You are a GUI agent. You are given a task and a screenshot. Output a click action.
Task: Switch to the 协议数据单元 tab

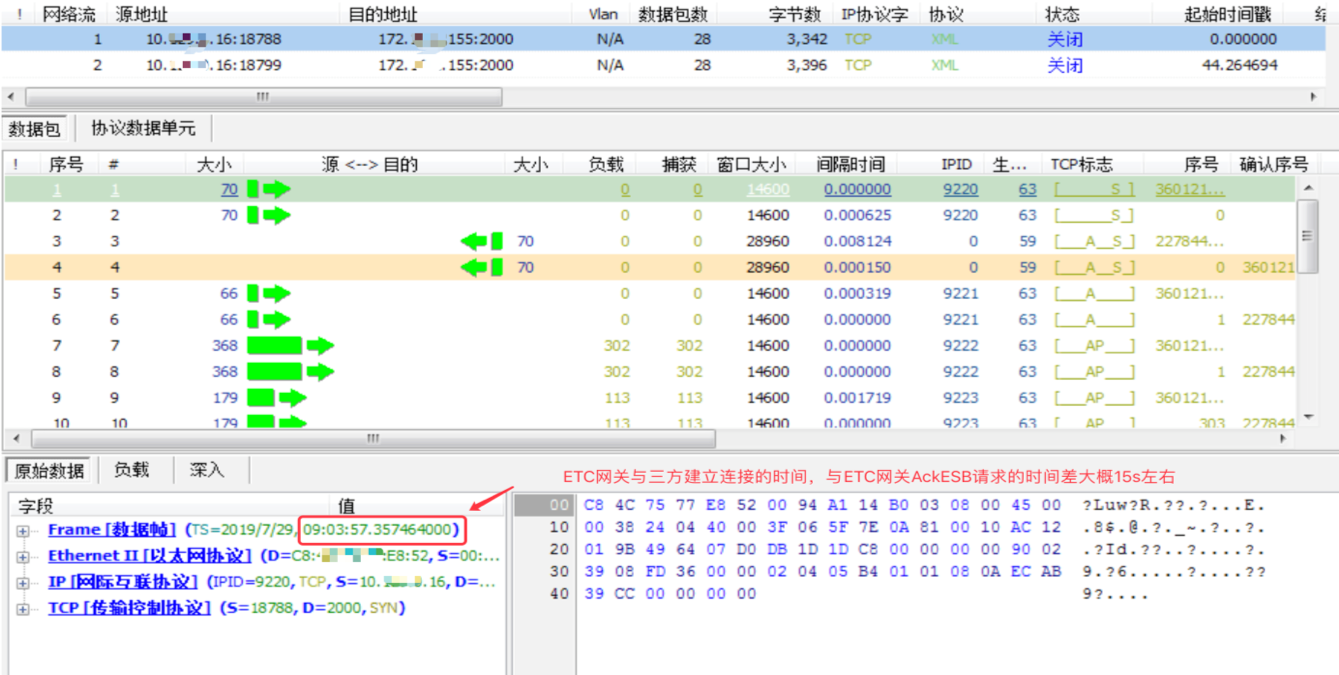pyautogui.click(x=143, y=129)
